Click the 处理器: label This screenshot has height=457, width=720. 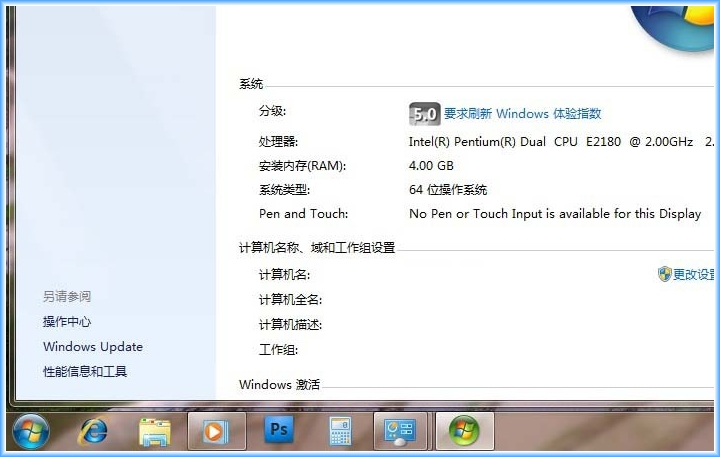point(278,141)
